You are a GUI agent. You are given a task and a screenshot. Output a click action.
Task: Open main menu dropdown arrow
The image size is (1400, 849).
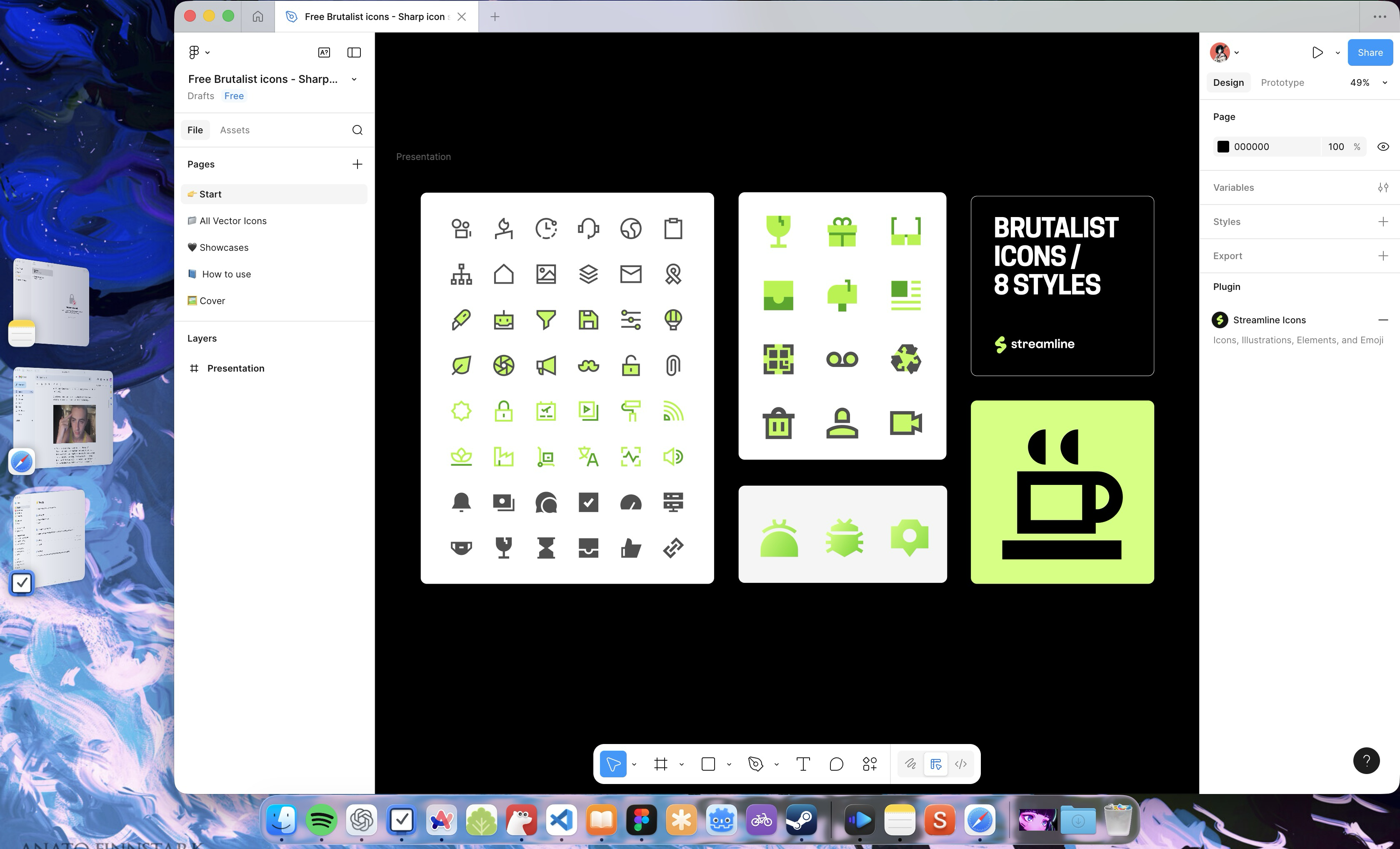[207, 52]
